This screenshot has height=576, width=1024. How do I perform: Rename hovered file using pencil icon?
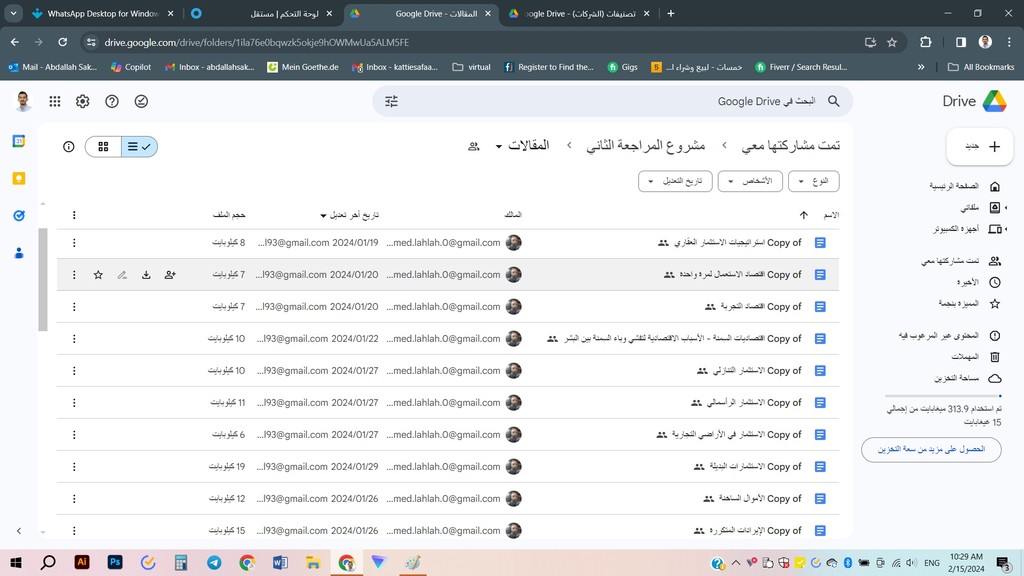(x=122, y=275)
